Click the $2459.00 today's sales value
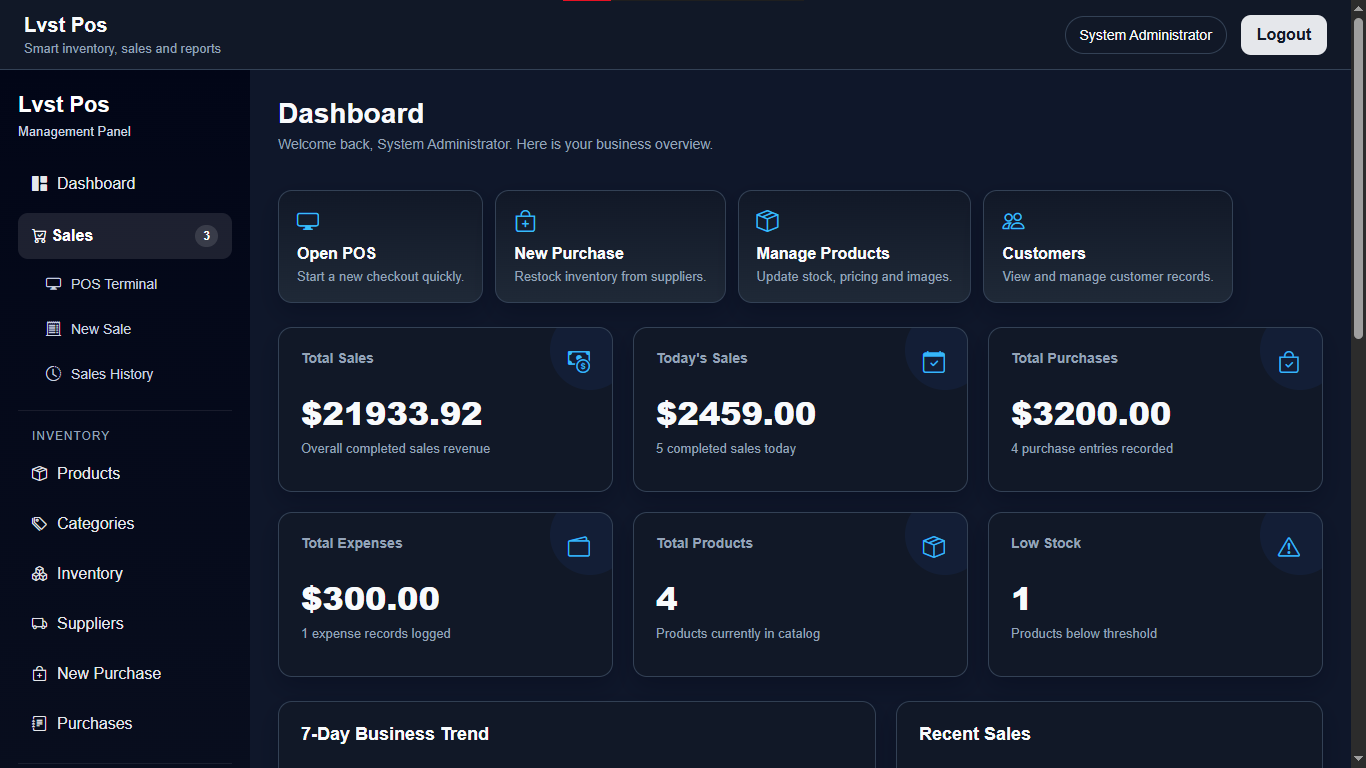1366x768 pixels. [736, 413]
